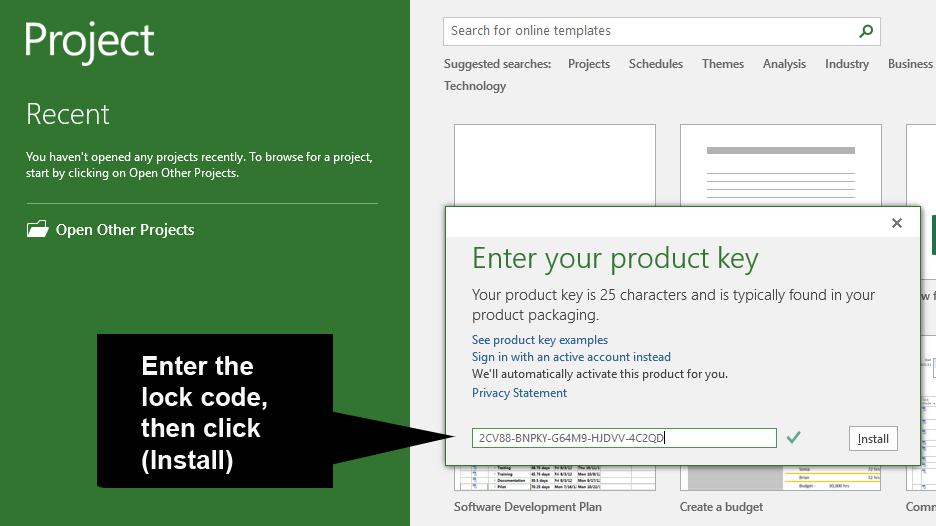This screenshot has width=936, height=526.
Task: Open the Software Development Plan template thumbnail
Action: (555, 478)
